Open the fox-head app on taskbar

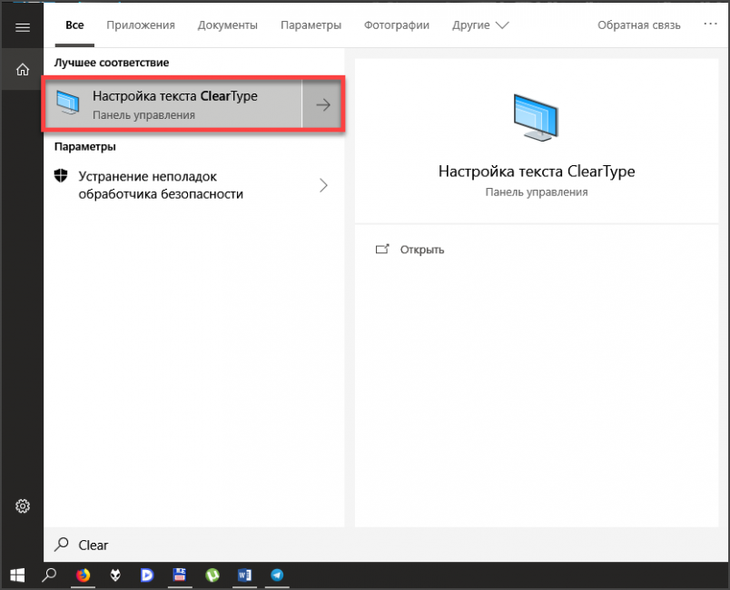click(115, 576)
